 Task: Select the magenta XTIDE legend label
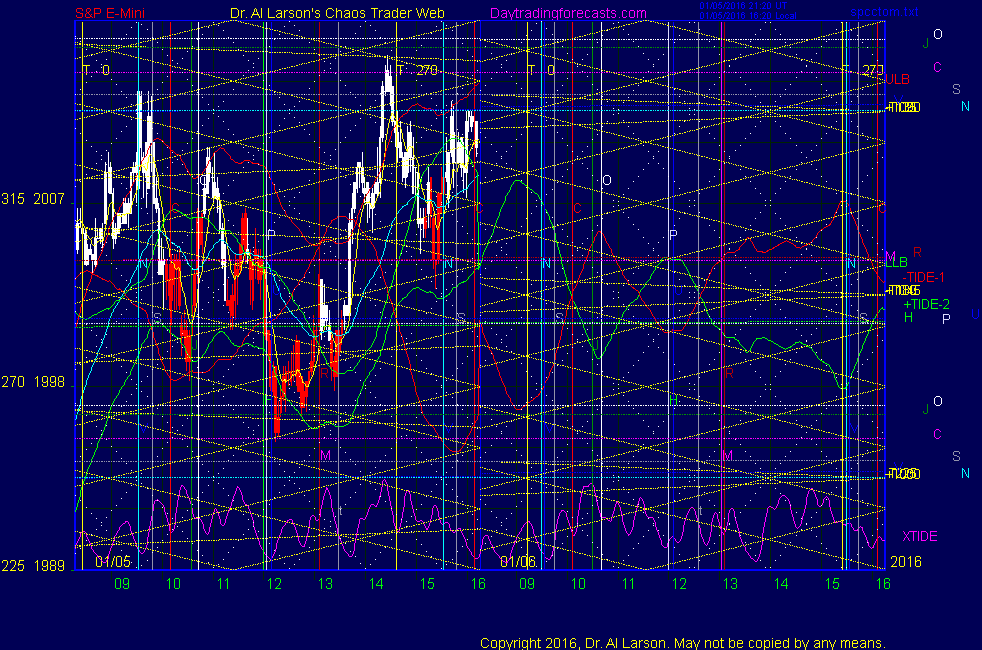(919, 537)
